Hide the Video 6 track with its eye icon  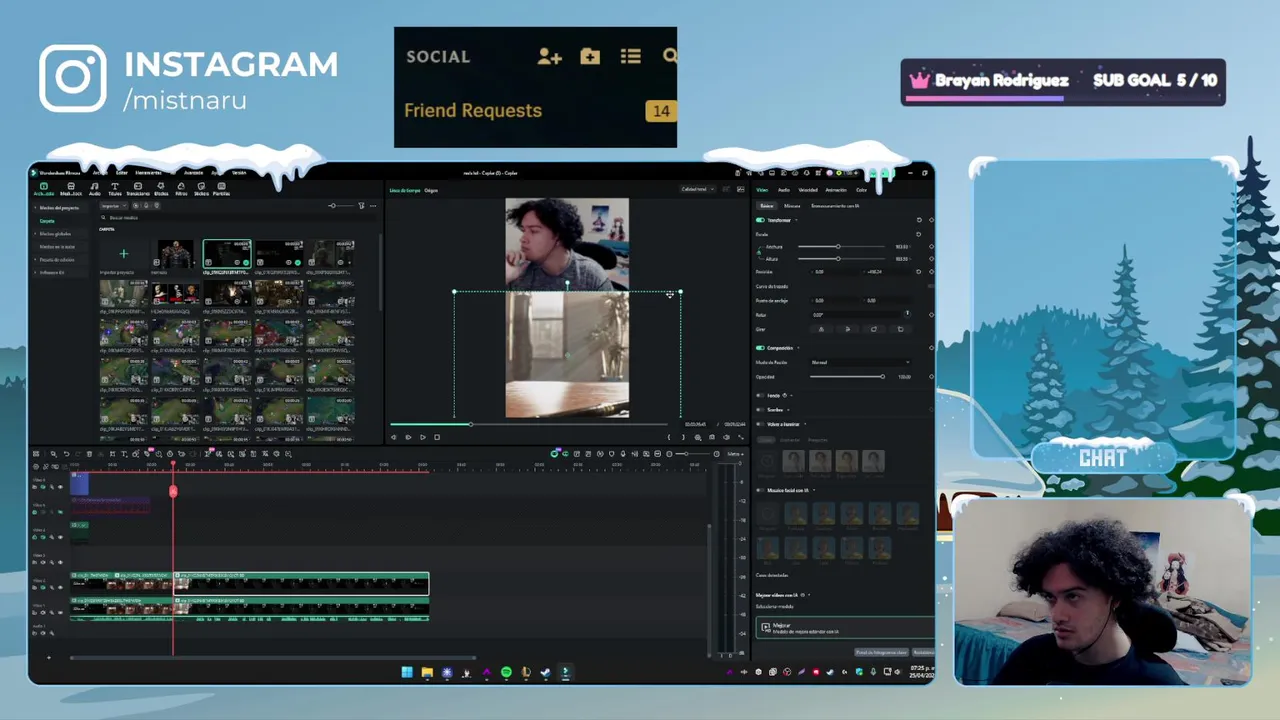click(60, 487)
